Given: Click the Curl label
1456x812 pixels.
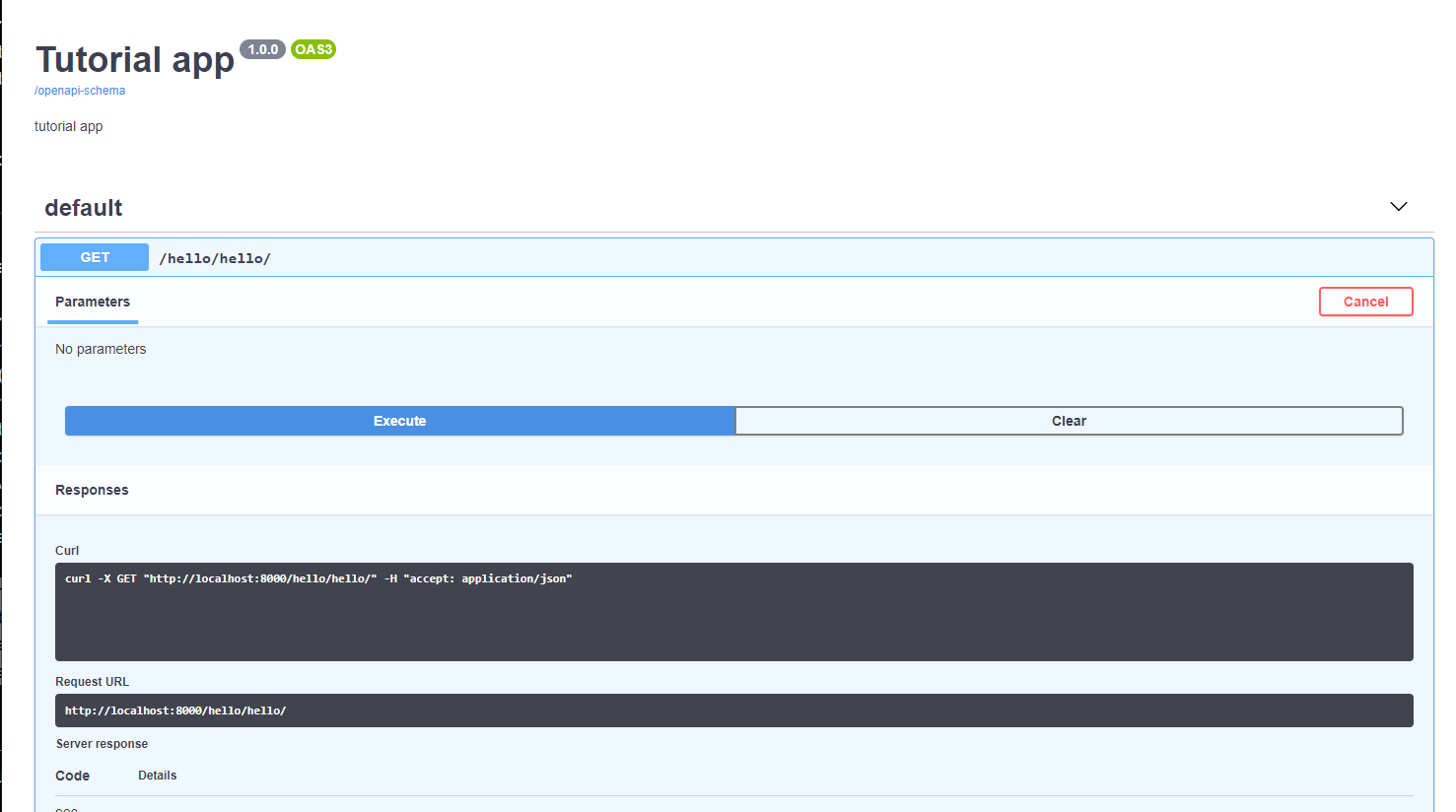Looking at the screenshot, I should (x=67, y=551).
